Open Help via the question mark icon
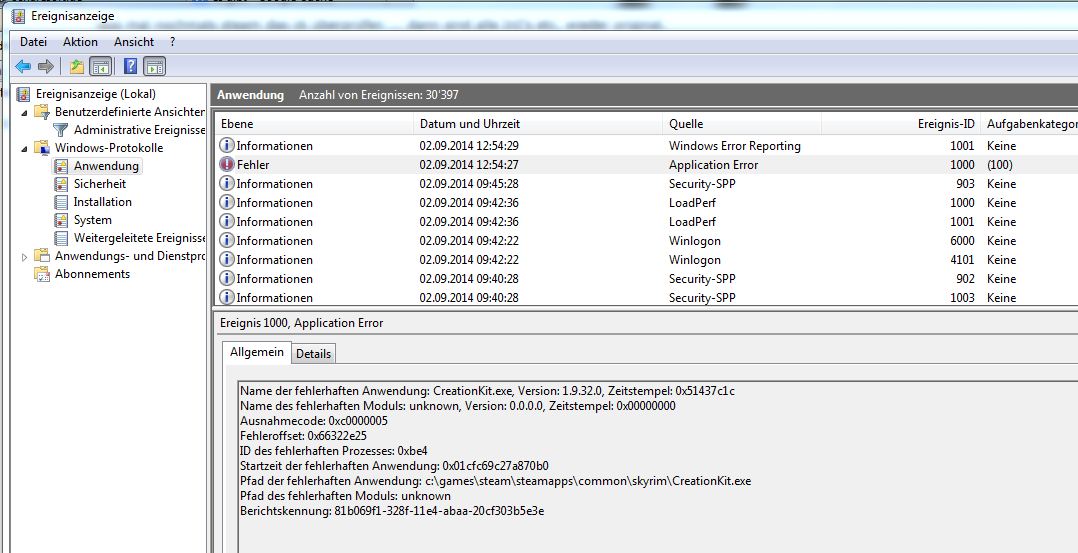The height and width of the screenshot is (553, 1078). (130, 67)
